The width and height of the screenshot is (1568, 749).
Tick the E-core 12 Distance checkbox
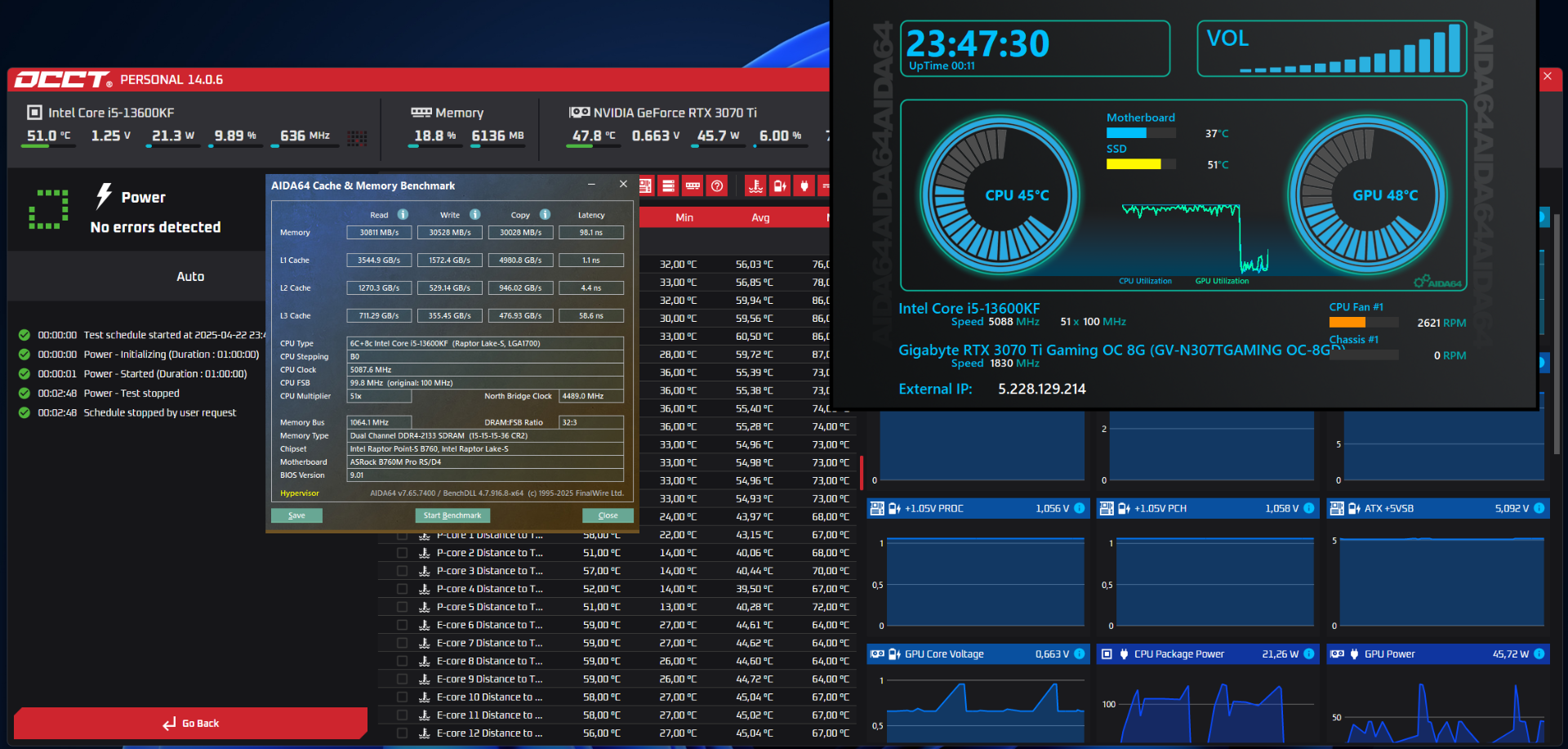402,733
